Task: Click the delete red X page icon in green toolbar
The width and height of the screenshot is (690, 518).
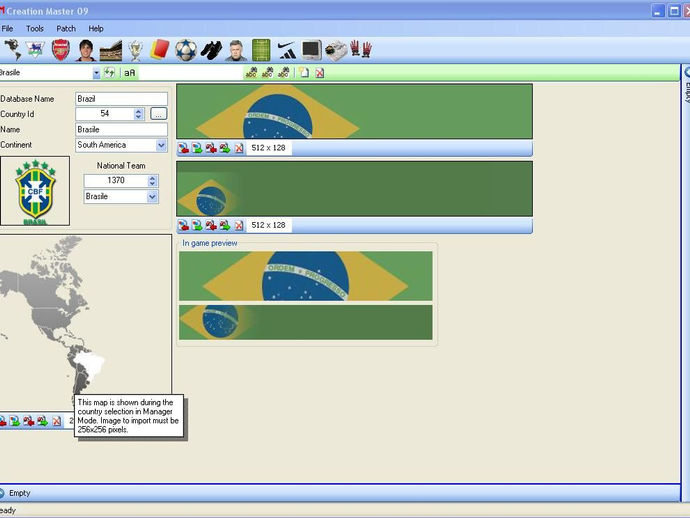Action: point(320,73)
